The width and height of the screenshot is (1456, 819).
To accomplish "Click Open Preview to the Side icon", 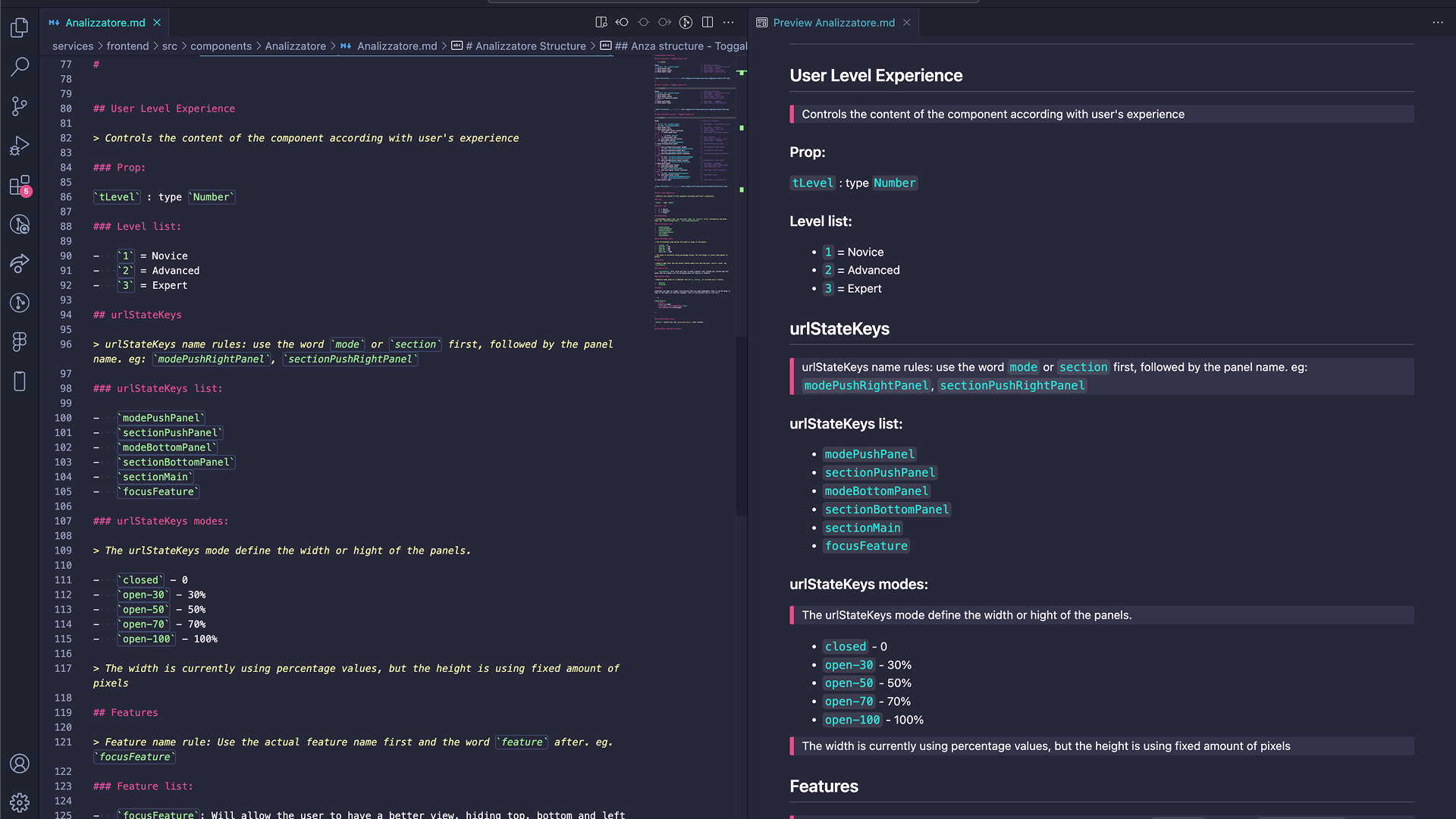I will click(x=601, y=23).
